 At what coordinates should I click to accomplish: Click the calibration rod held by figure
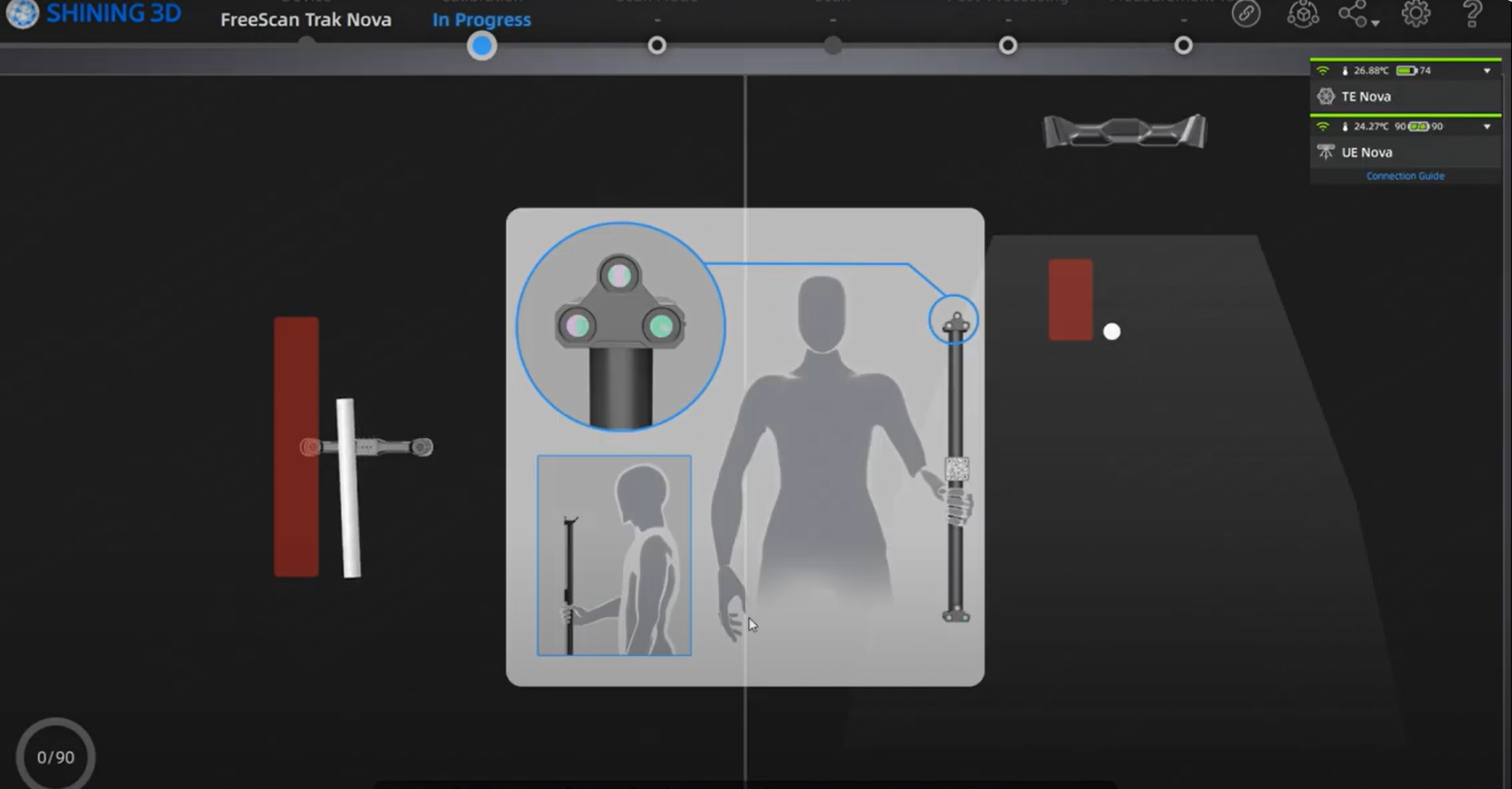tap(955, 468)
